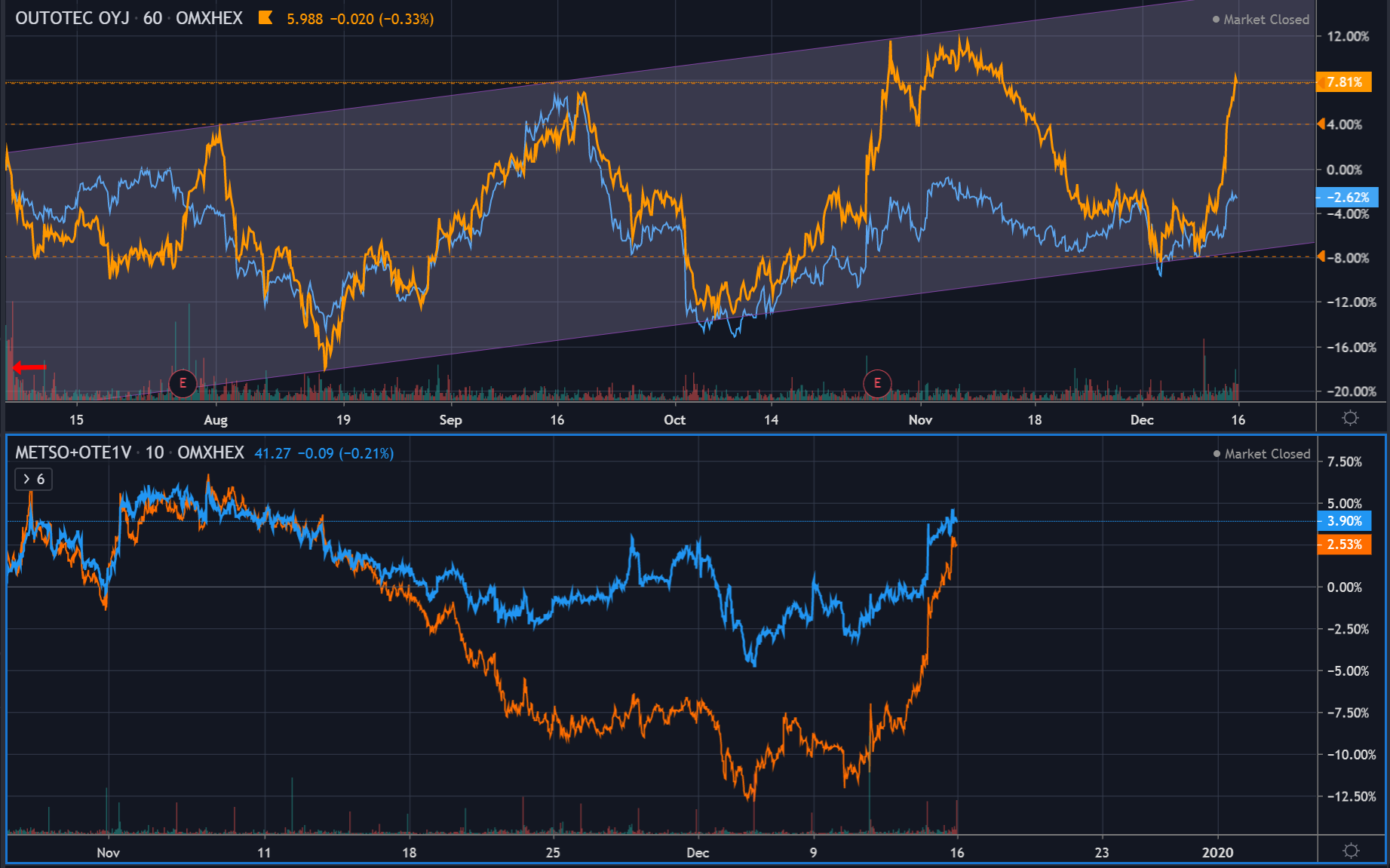Open the bottom chart's settings gear

[1351, 851]
